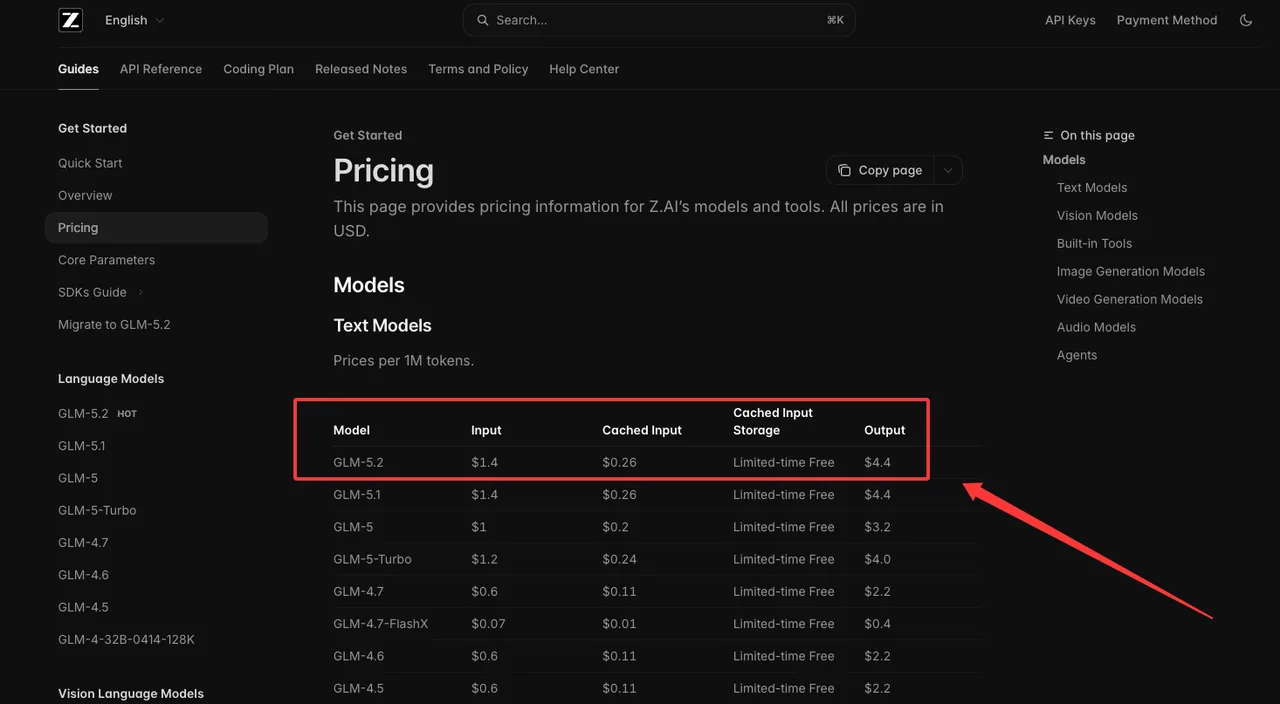Jump to Video Generation Models section
The height and width of the screenshot is (704, 1280).
[x=1130, y=299]
